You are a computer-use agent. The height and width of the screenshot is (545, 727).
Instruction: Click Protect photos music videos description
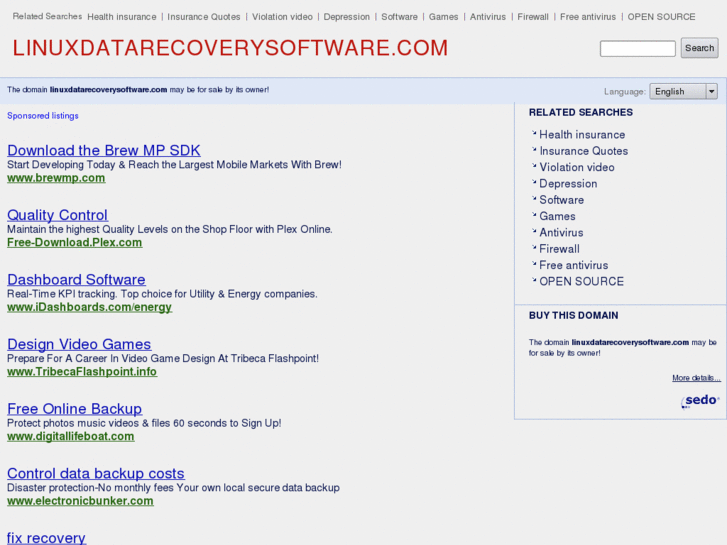click(x=144, y=423)
